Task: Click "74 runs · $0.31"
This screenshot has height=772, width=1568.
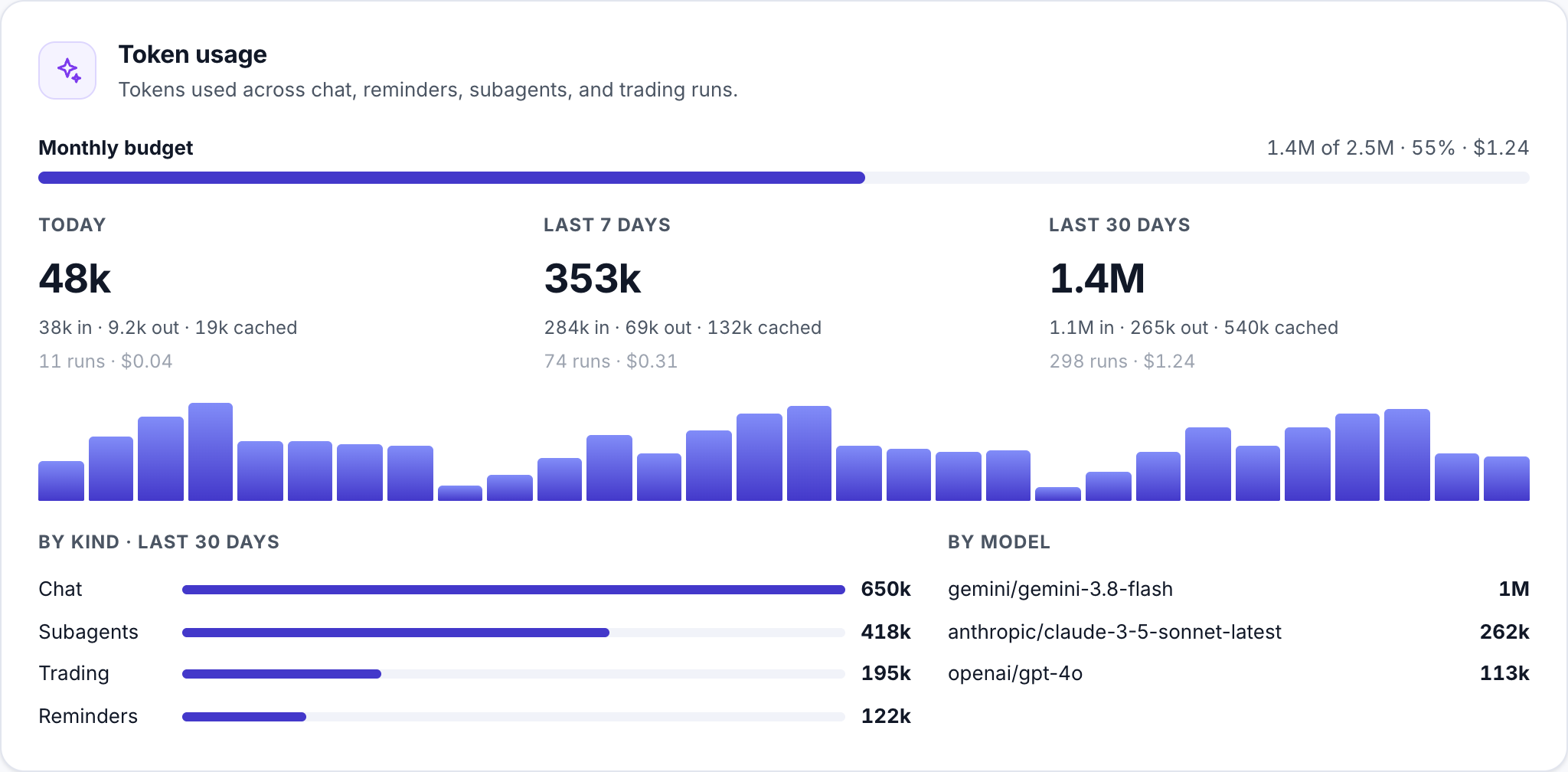Action: 611,361
